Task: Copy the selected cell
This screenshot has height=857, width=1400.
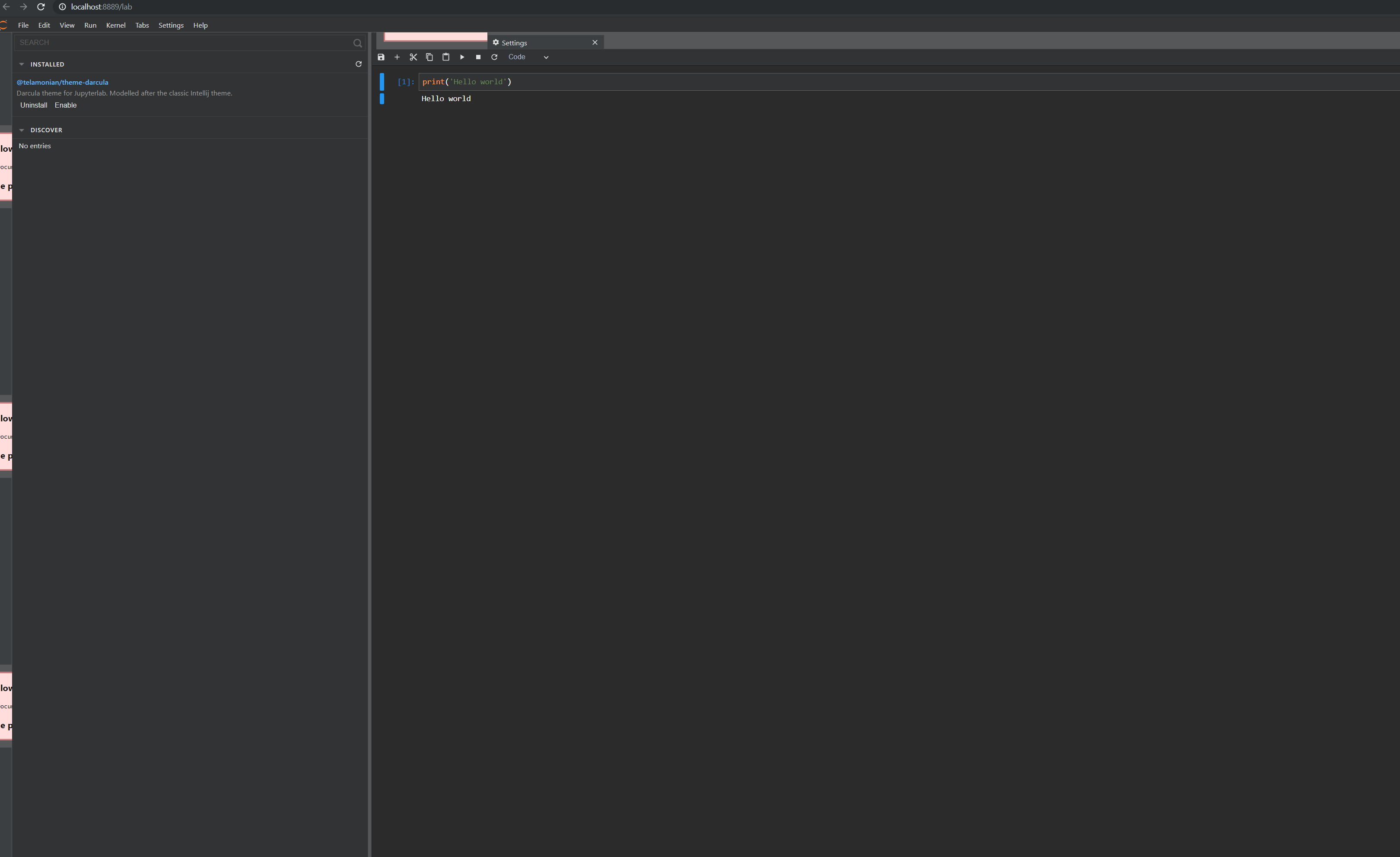Action: 430,57
